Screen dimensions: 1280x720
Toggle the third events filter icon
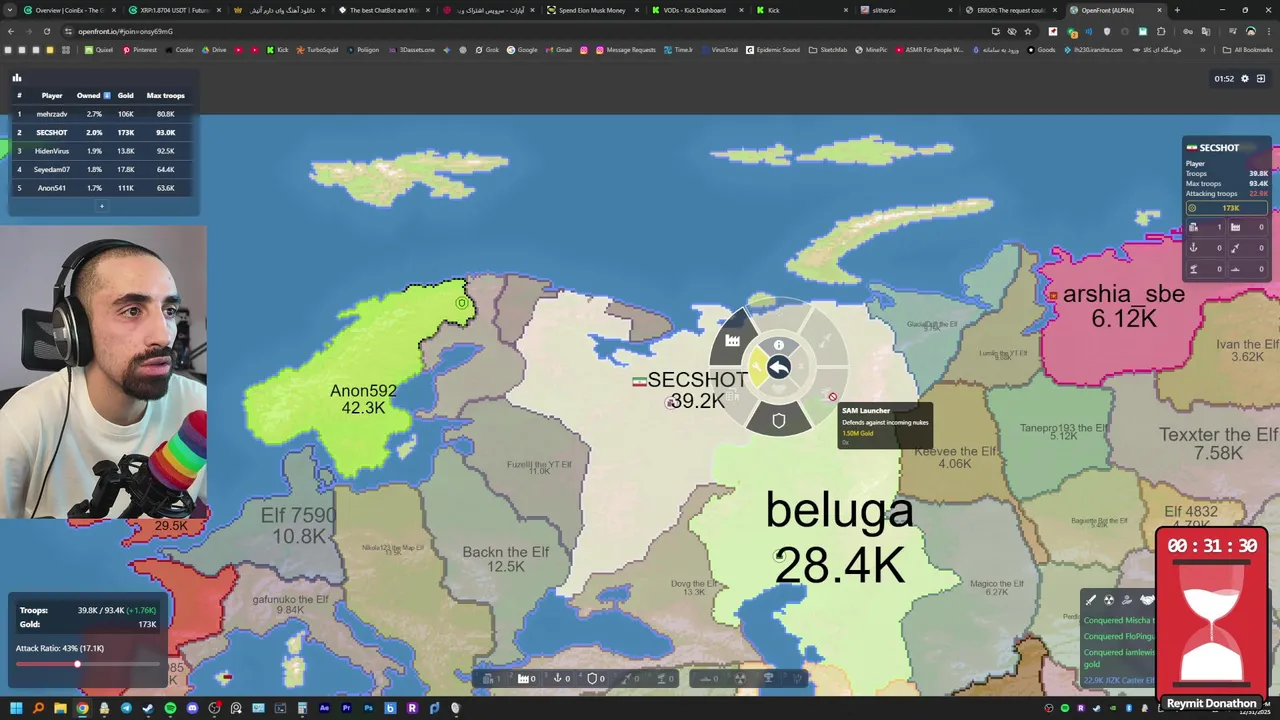click(x=1127, y=600)
